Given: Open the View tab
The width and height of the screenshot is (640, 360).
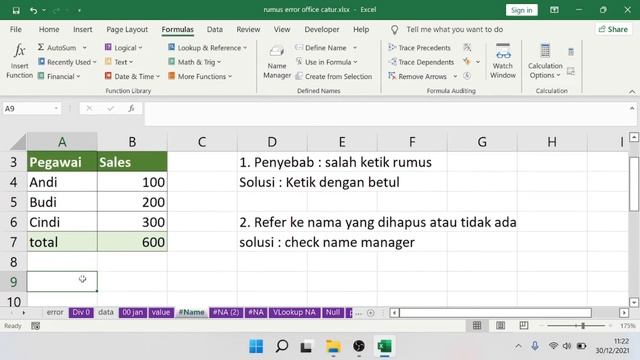Looking at the screenshot, I should 282,29.
